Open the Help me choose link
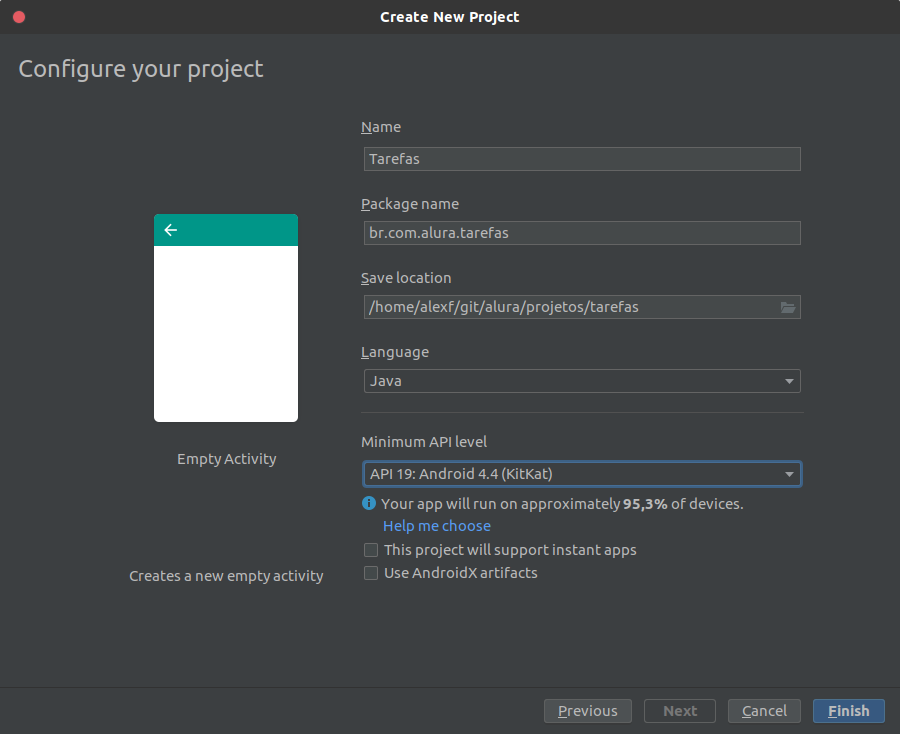The image size is (900, 734). point(437,526)
